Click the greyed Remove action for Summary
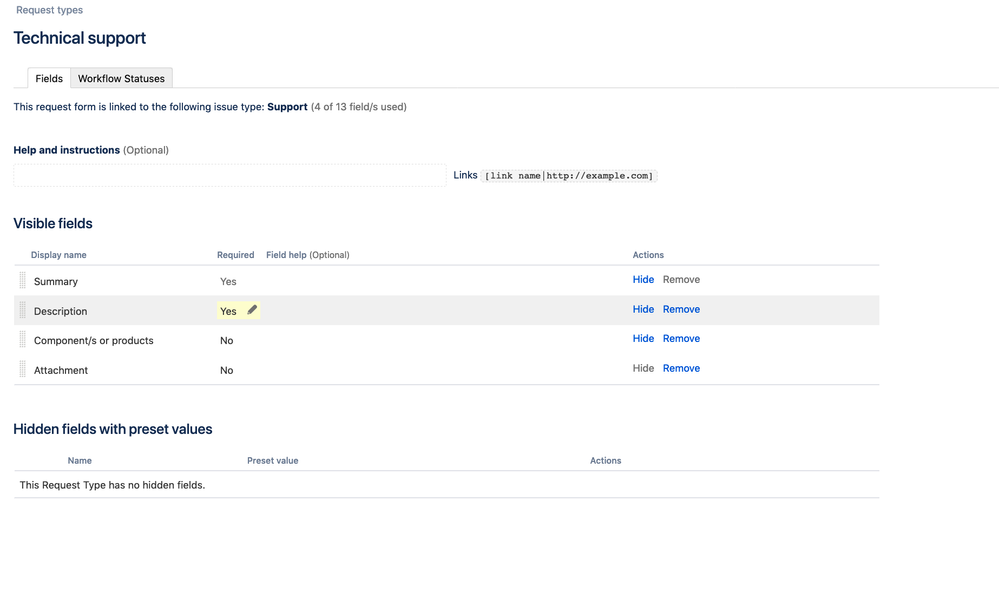This screenshot has height=594, width=999. tap(681, 279)
